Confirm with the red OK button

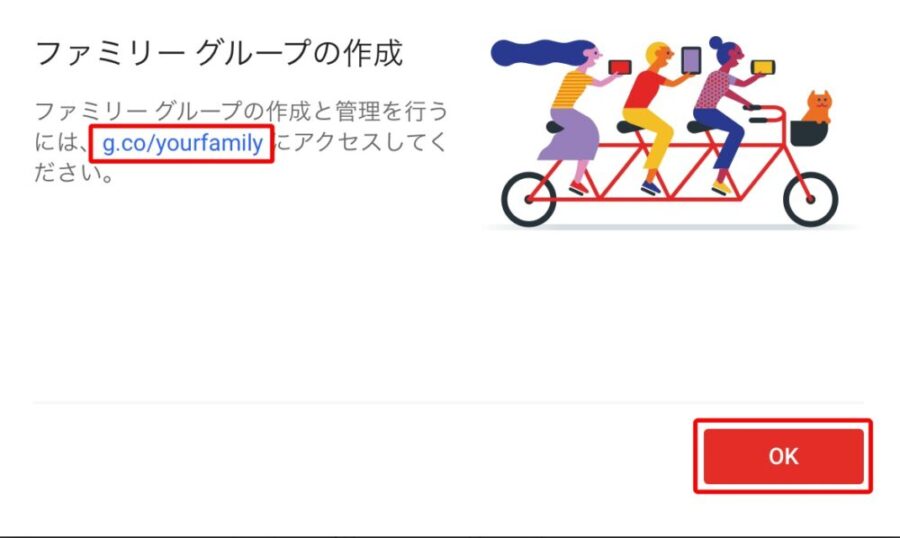[x=783, y=456]
